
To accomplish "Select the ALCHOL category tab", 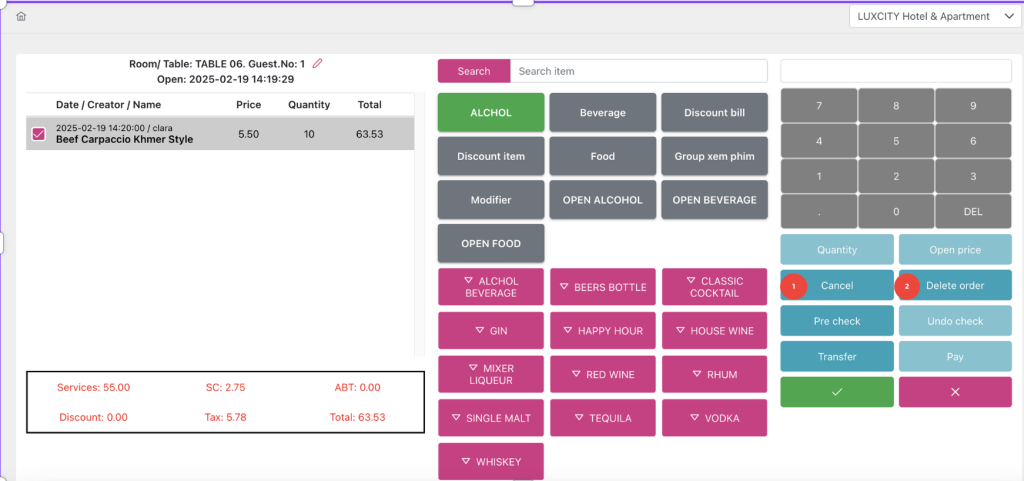I will coord(491,113).
